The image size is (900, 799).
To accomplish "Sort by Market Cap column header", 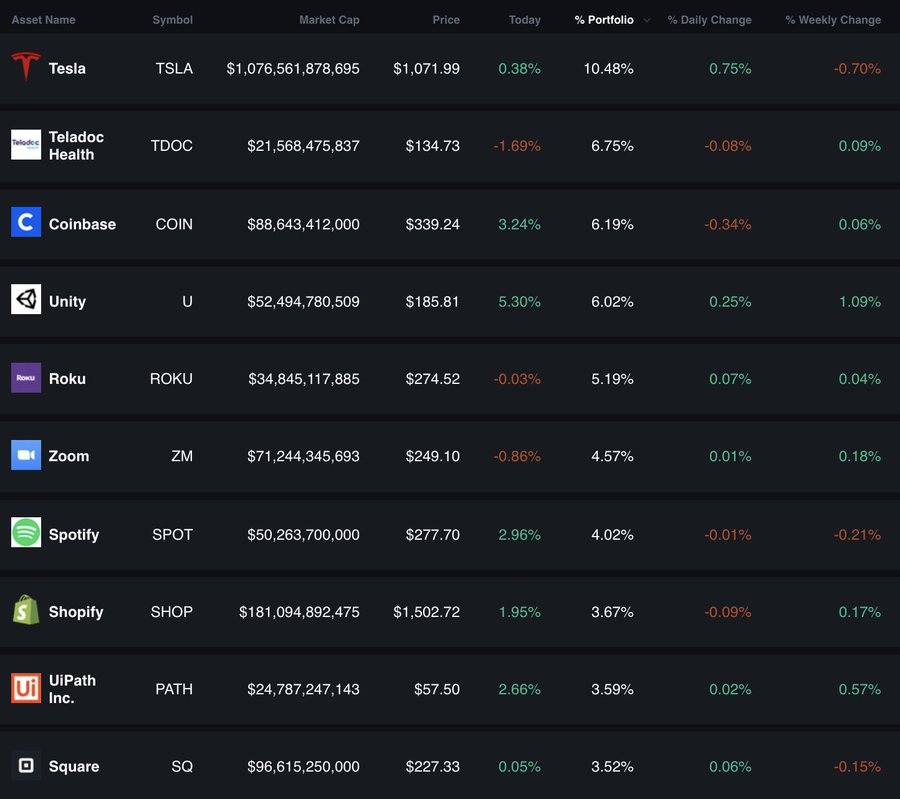I will [x=329, y=20].
